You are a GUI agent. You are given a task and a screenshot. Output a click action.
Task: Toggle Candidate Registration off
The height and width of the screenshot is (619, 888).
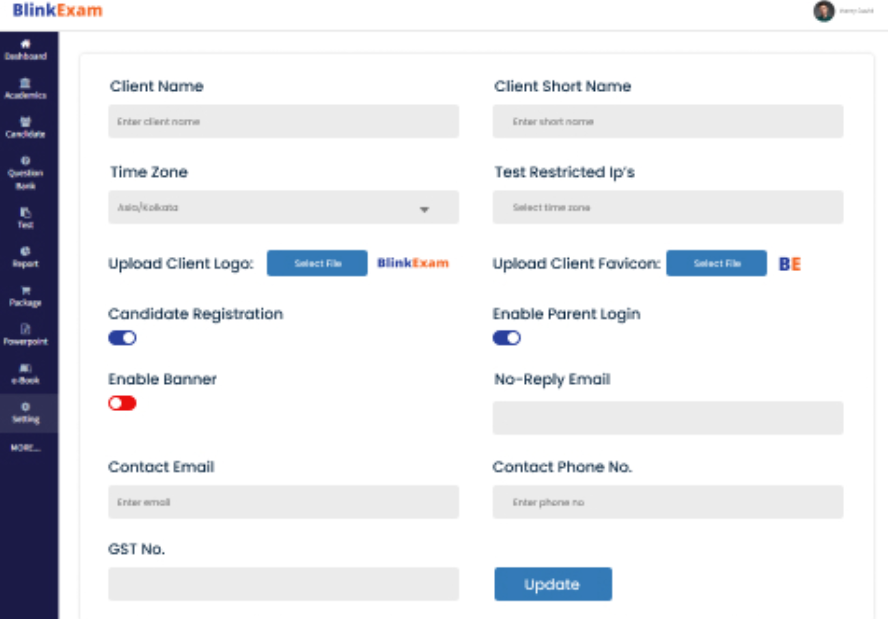(121, 338)
